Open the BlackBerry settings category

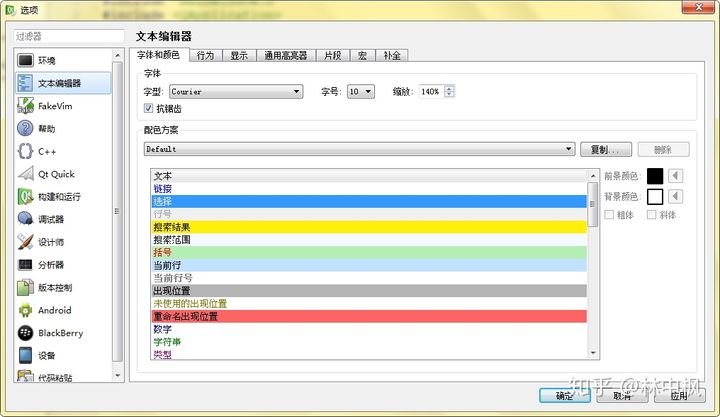(60, 333)
